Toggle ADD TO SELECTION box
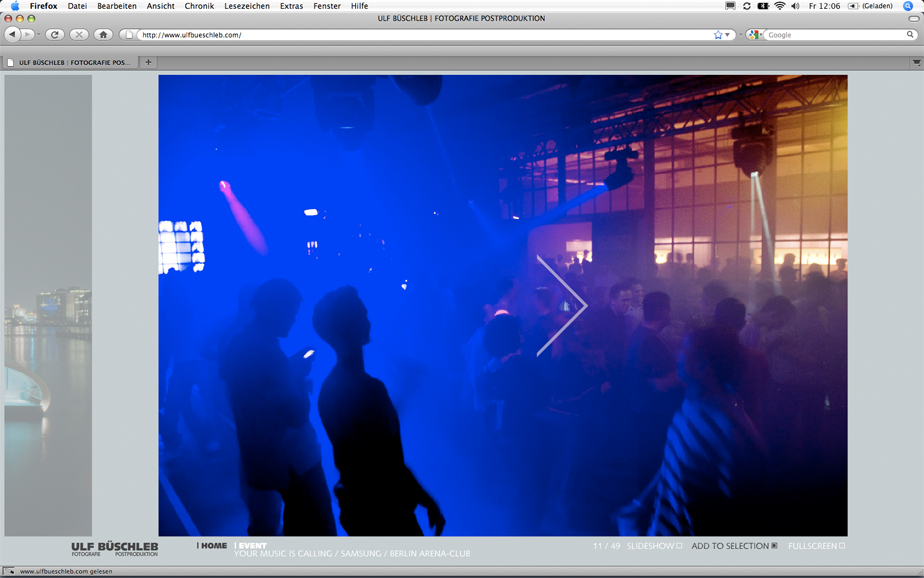 [x=773, y=546]
